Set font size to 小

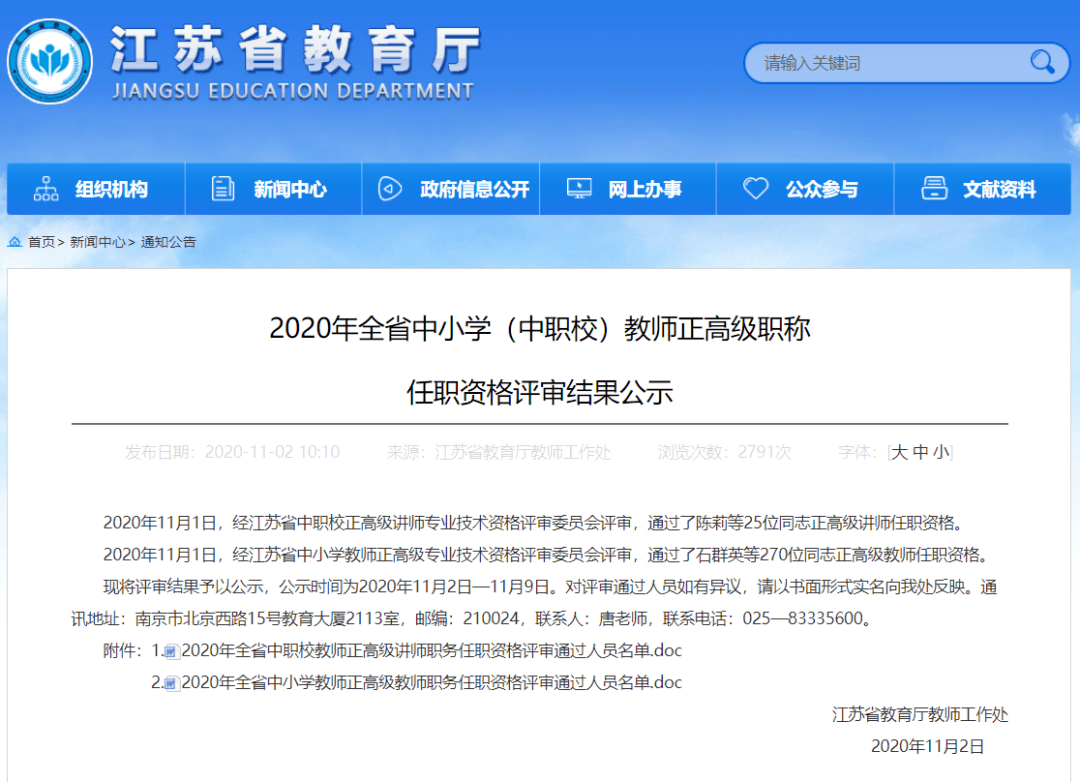click(941, 452)
